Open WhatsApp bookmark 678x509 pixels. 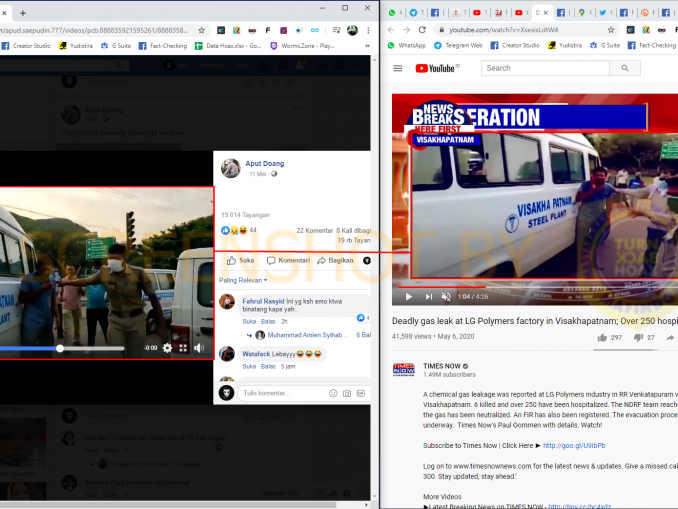pos(407,45)
